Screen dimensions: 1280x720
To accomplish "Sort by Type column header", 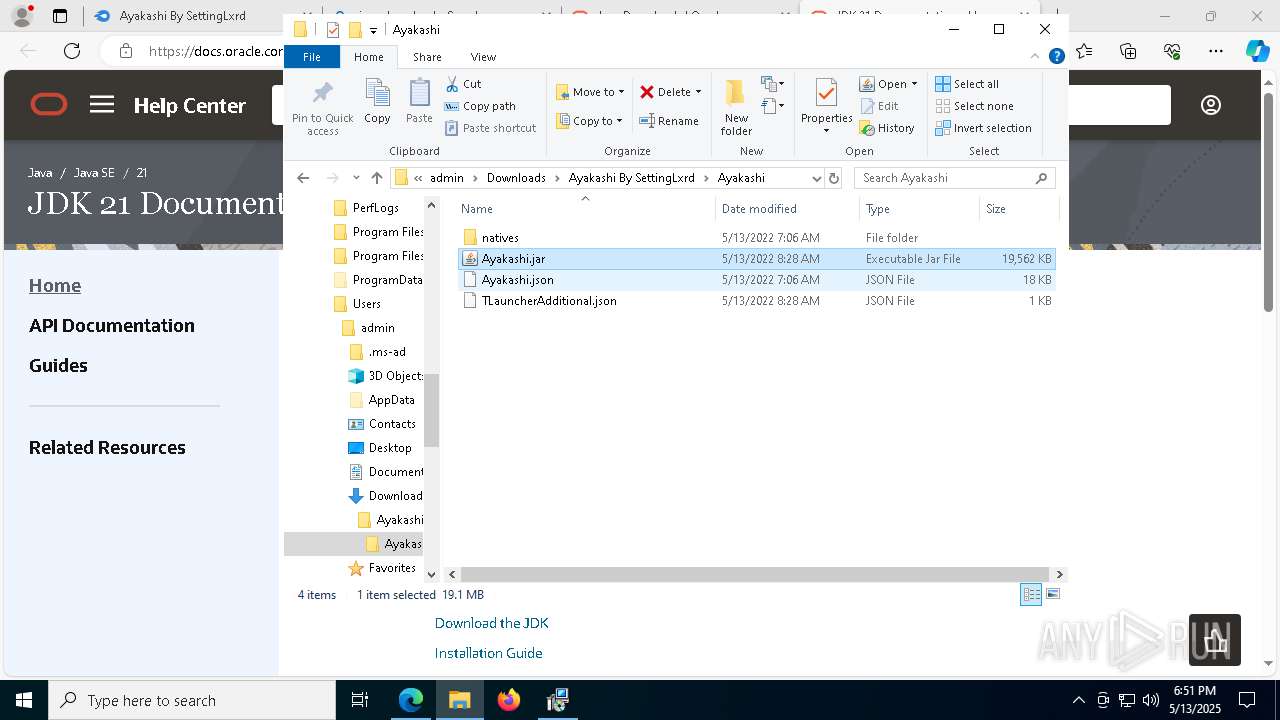I will pyautogui.click(x=919, y=209).
